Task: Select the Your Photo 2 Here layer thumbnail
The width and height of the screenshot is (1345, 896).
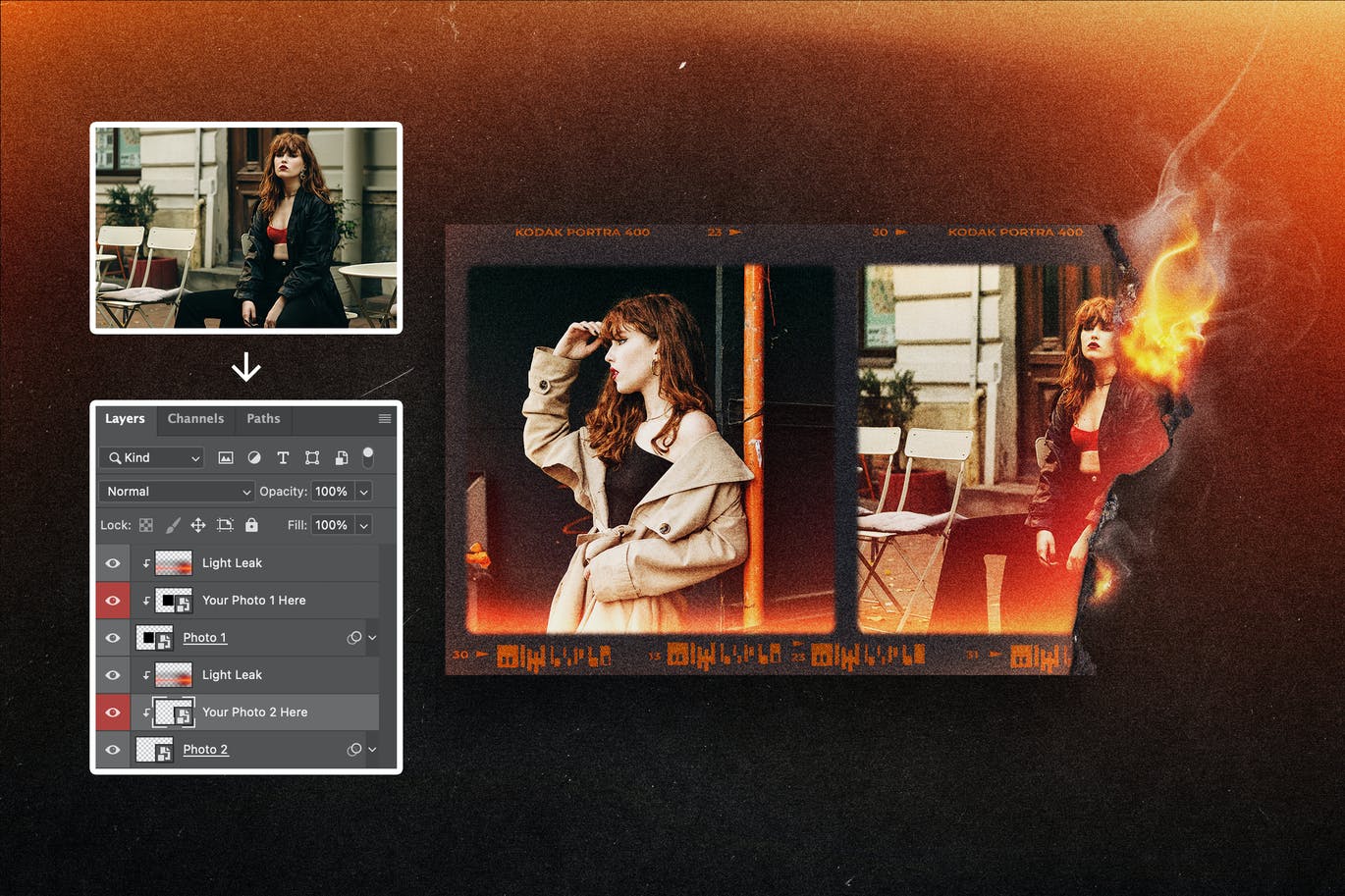Action: [175, 712]
